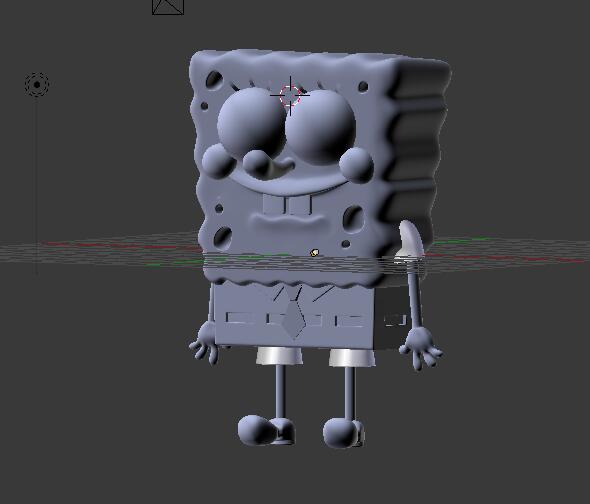Select the white pant leg cylinder on the viewer's right
This screenshot has width=590, height=504.
tap(352, 358)
